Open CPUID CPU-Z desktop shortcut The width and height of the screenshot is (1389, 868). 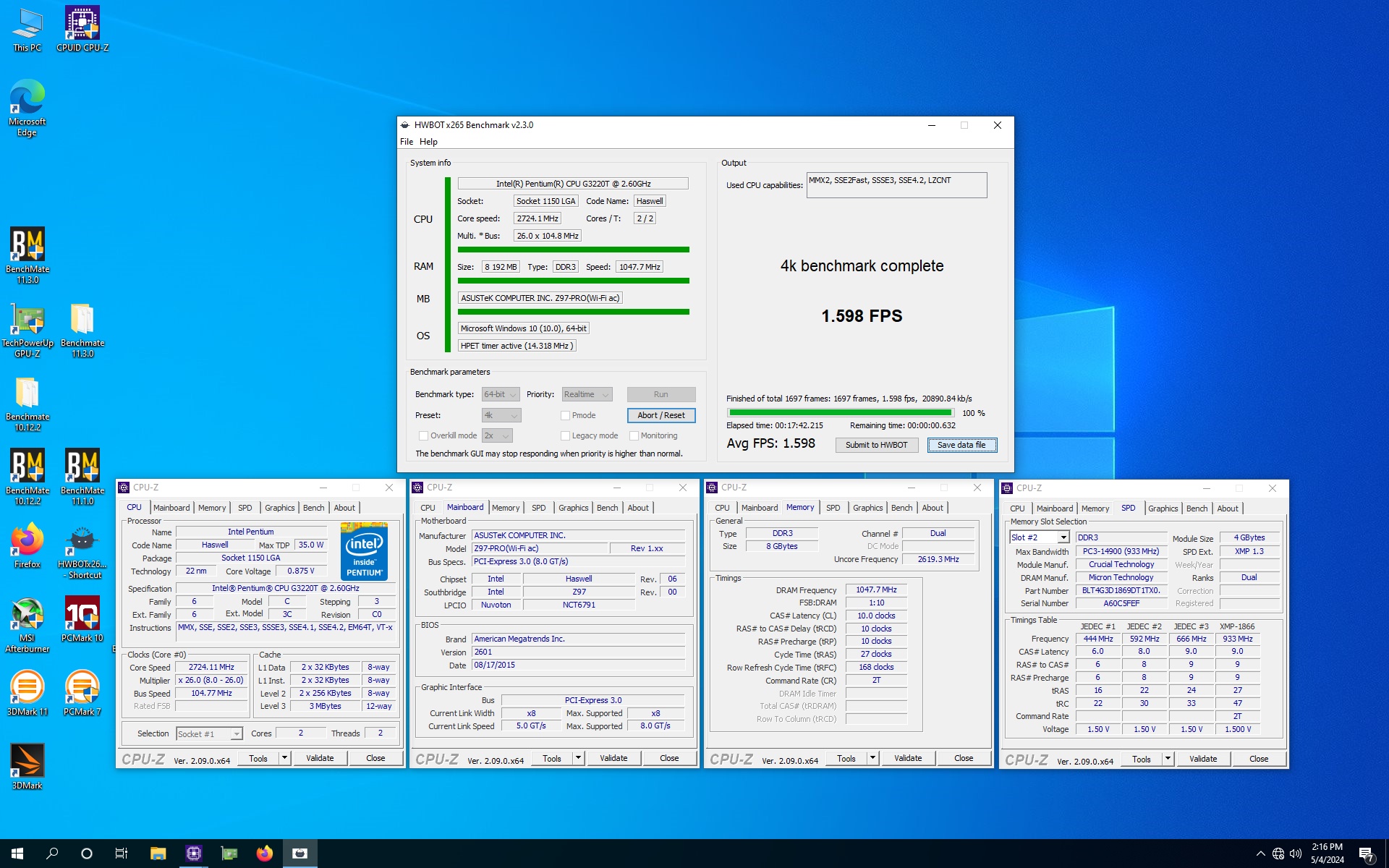click(82, 30)
